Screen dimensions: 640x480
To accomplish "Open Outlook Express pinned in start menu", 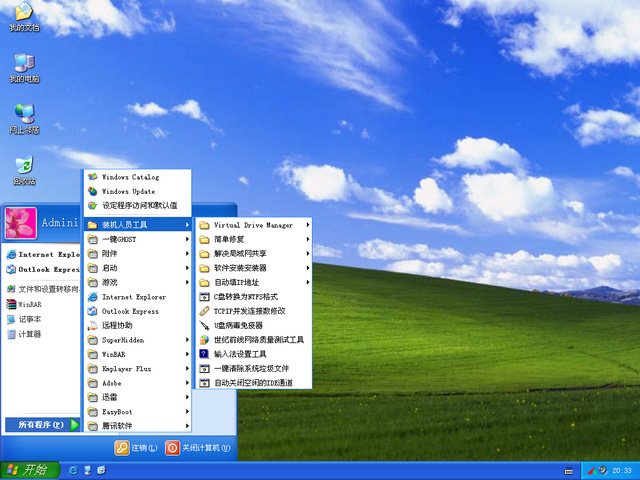I will [42, 269].
